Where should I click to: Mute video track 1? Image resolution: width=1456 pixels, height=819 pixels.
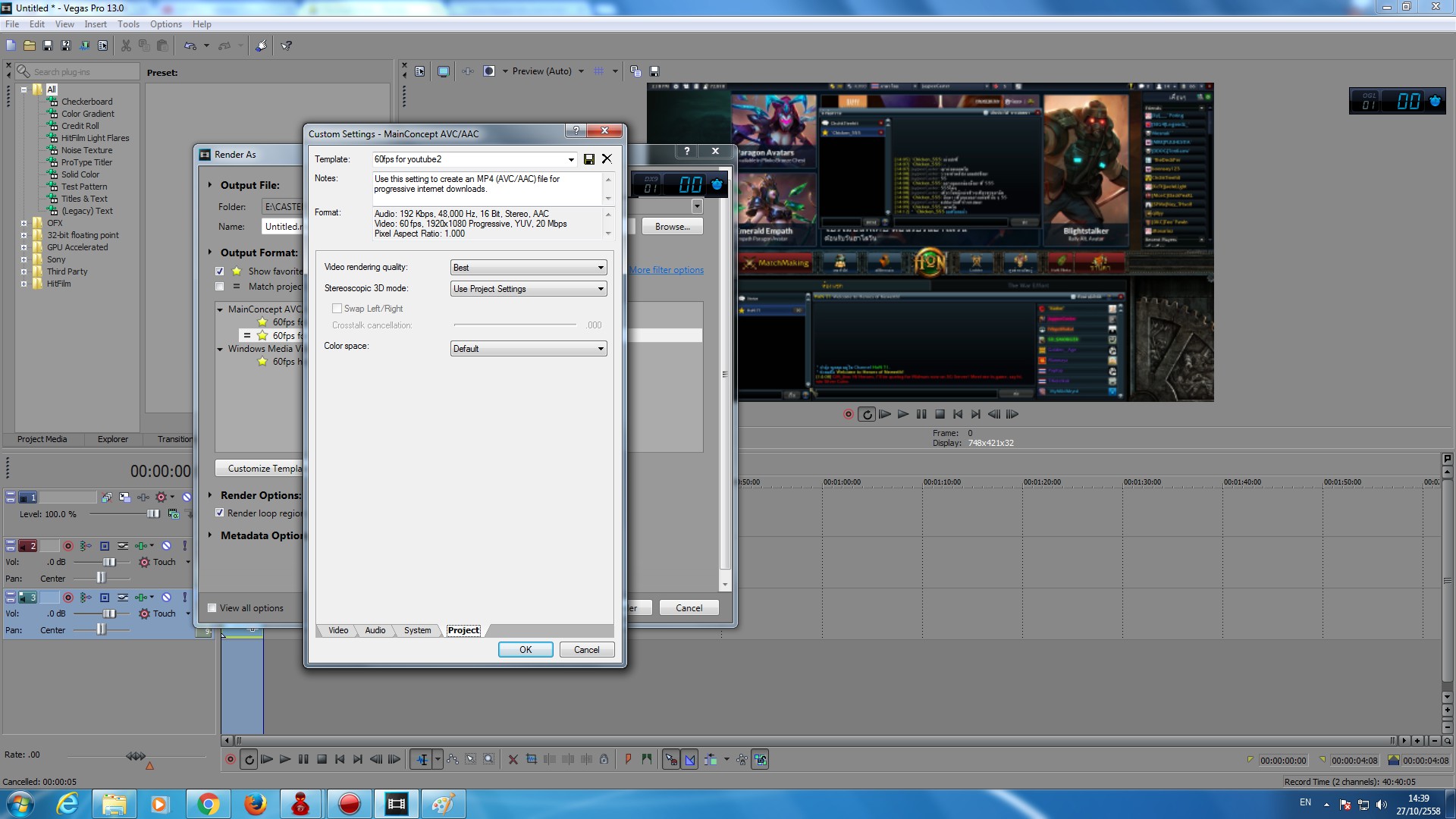[x=187, y=497]
